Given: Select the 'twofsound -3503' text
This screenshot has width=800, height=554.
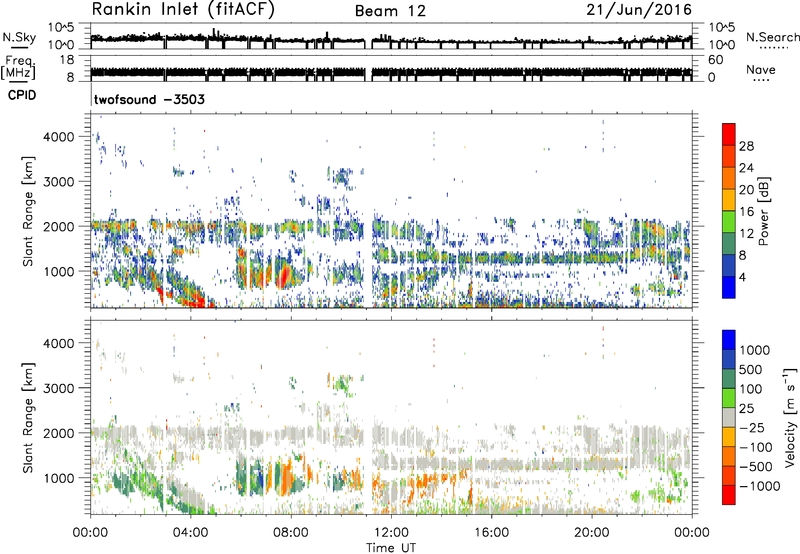Looking at the screenshot, I should (x=149, y=99).
